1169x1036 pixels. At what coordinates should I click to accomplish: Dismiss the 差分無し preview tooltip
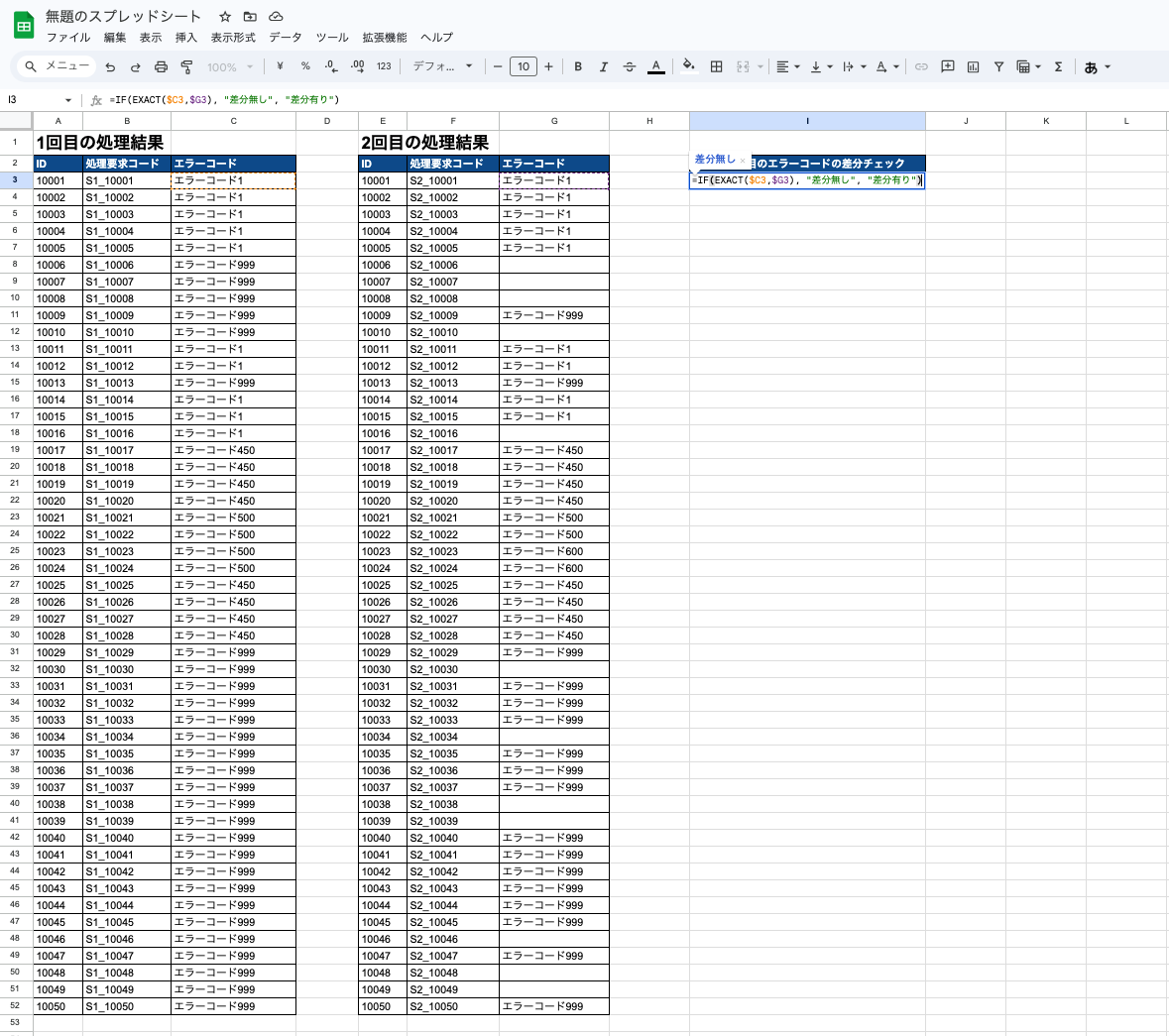click(743, 161)
